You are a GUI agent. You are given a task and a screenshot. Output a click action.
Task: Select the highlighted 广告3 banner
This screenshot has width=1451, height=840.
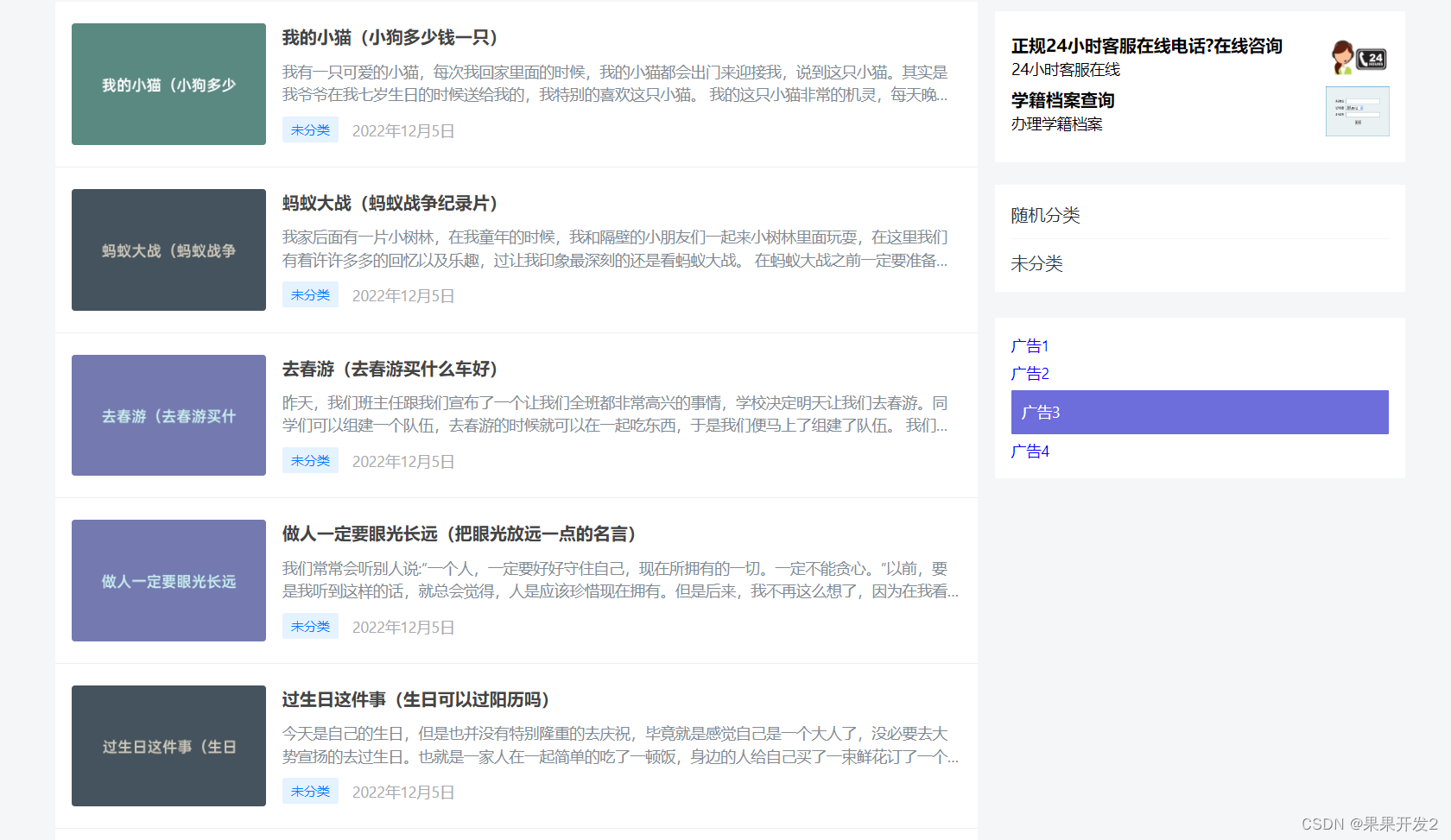1199,412
